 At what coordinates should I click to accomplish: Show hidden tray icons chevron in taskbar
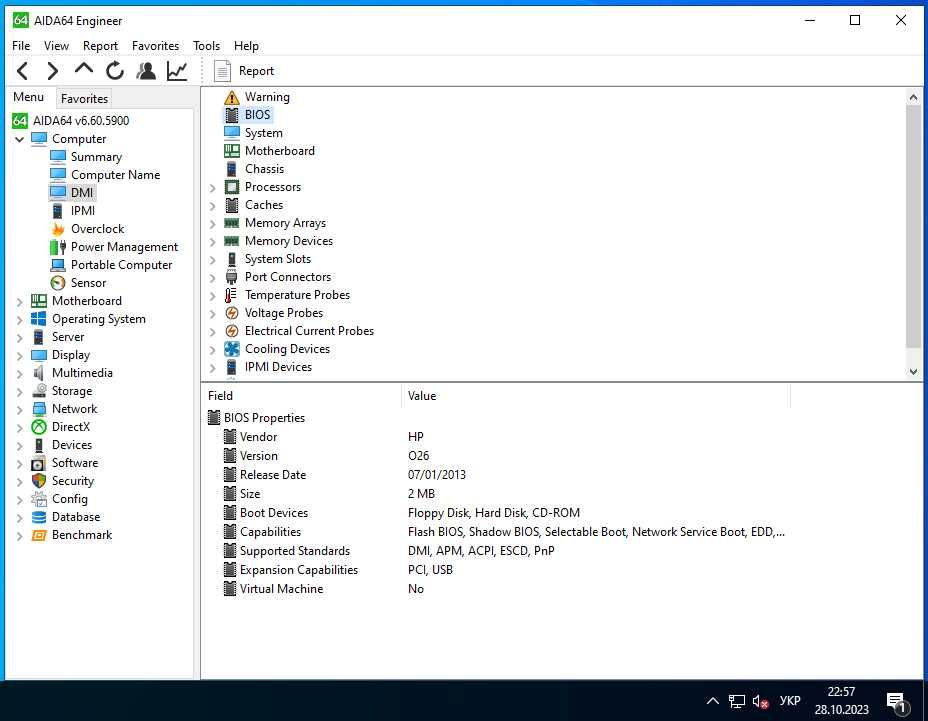713,701
